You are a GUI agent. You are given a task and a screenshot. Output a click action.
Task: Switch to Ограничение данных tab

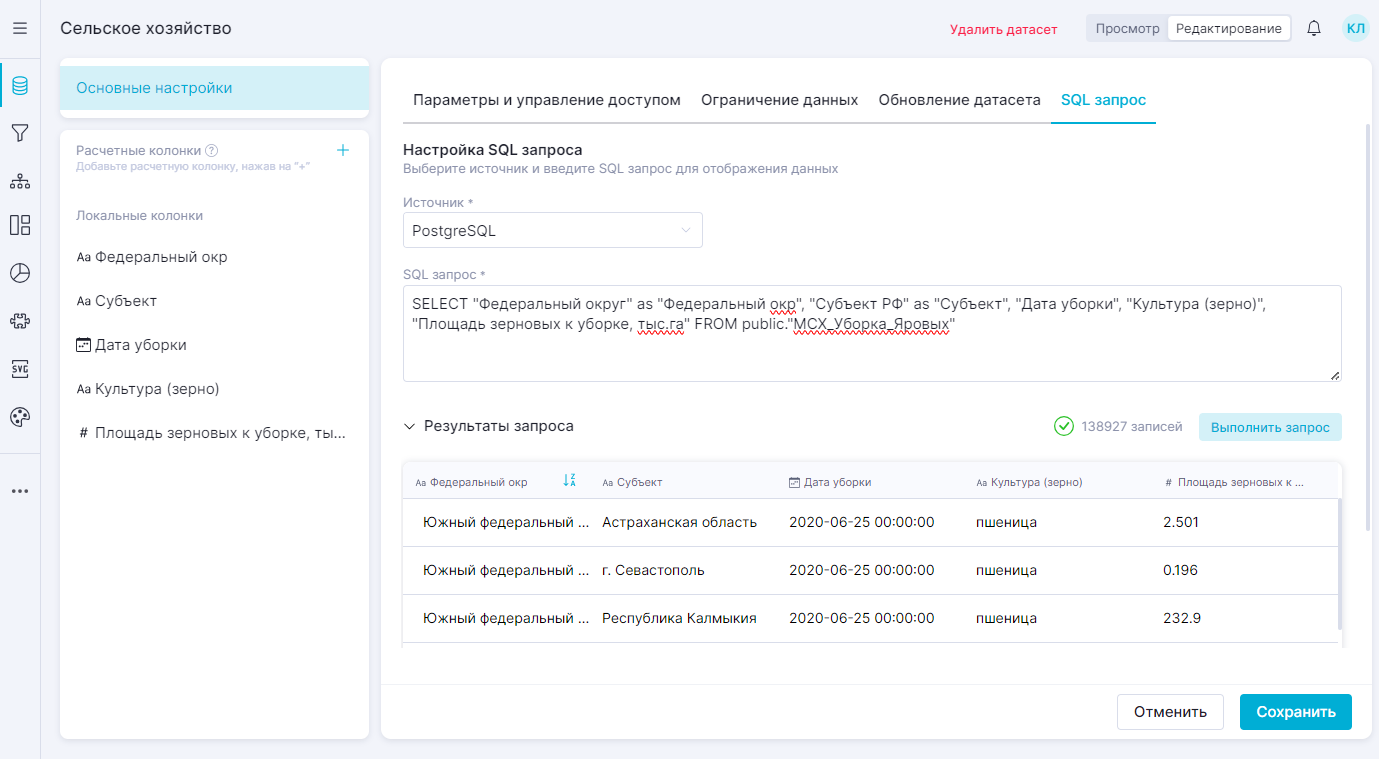(779, 100)
